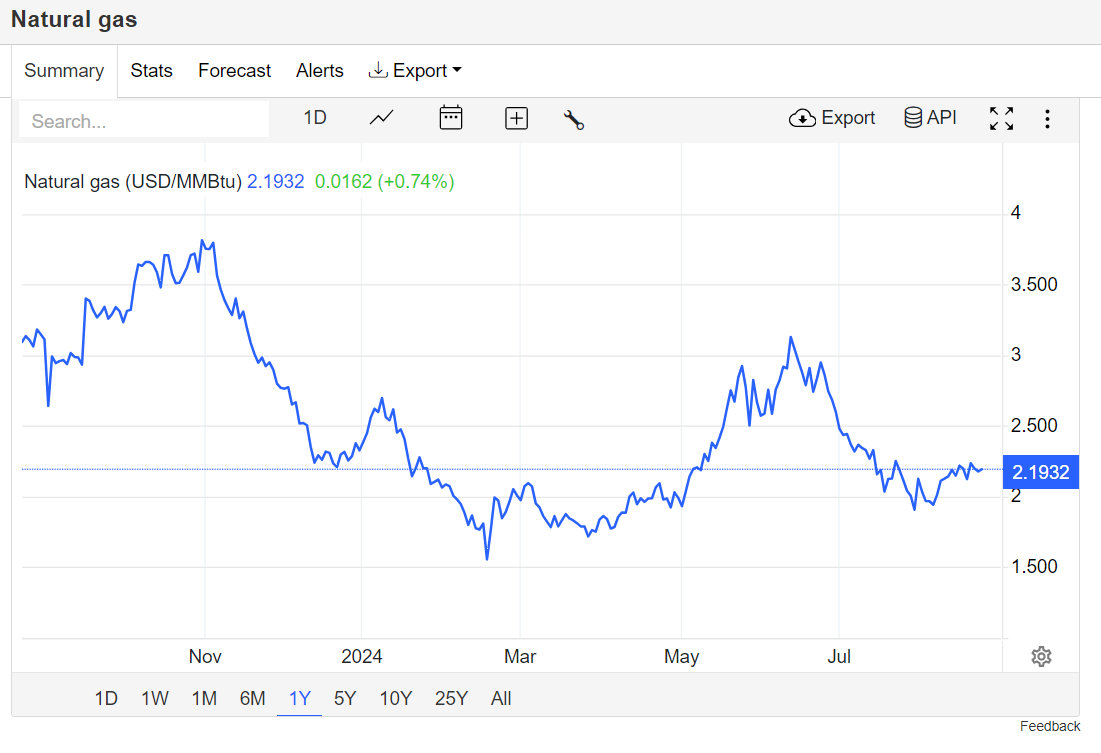The image size is (1101, 753).
Task: Click the plus icon to add comparison
Action: [x=516, y=118]
